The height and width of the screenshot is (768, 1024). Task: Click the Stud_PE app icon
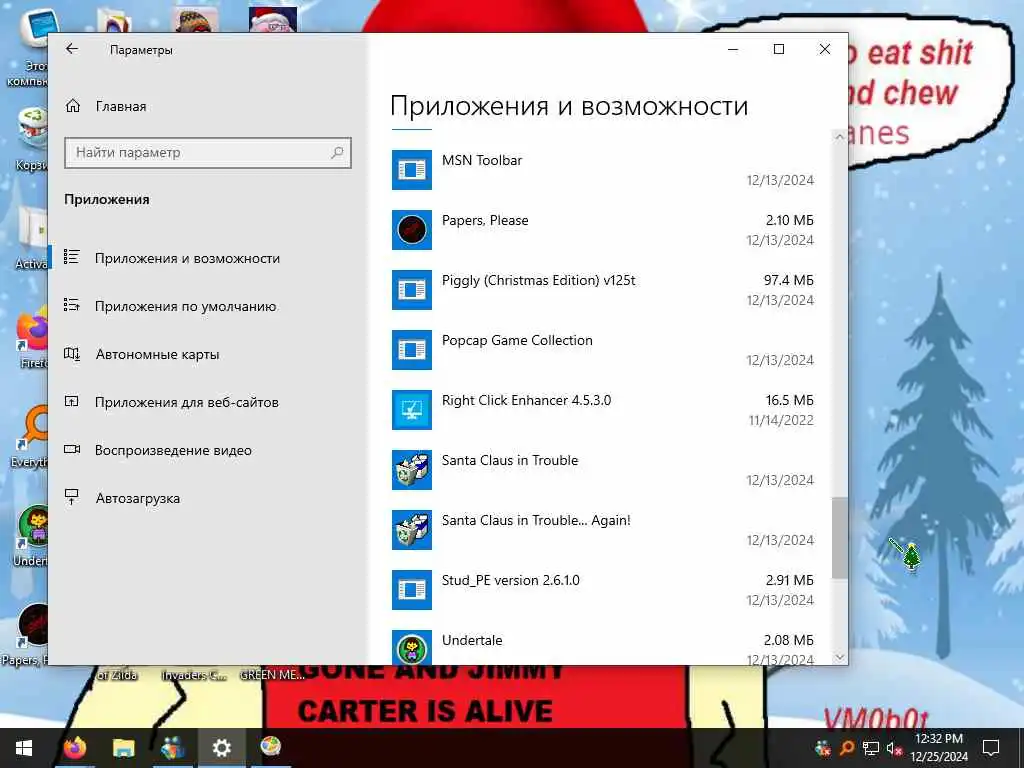(x=411, y=590)
